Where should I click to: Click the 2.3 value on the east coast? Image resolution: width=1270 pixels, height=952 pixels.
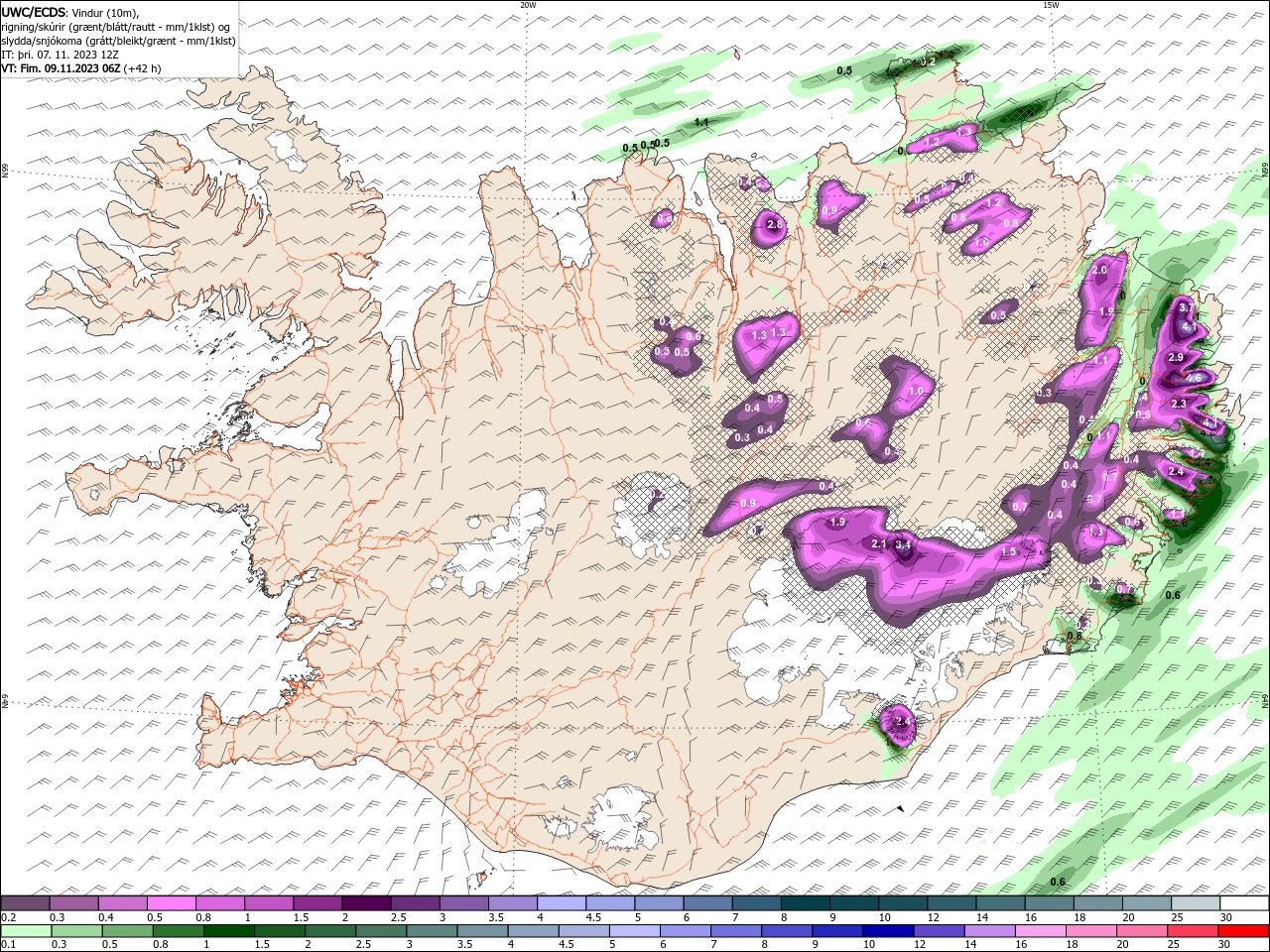pyautogui.click(x=1179, y=404)
